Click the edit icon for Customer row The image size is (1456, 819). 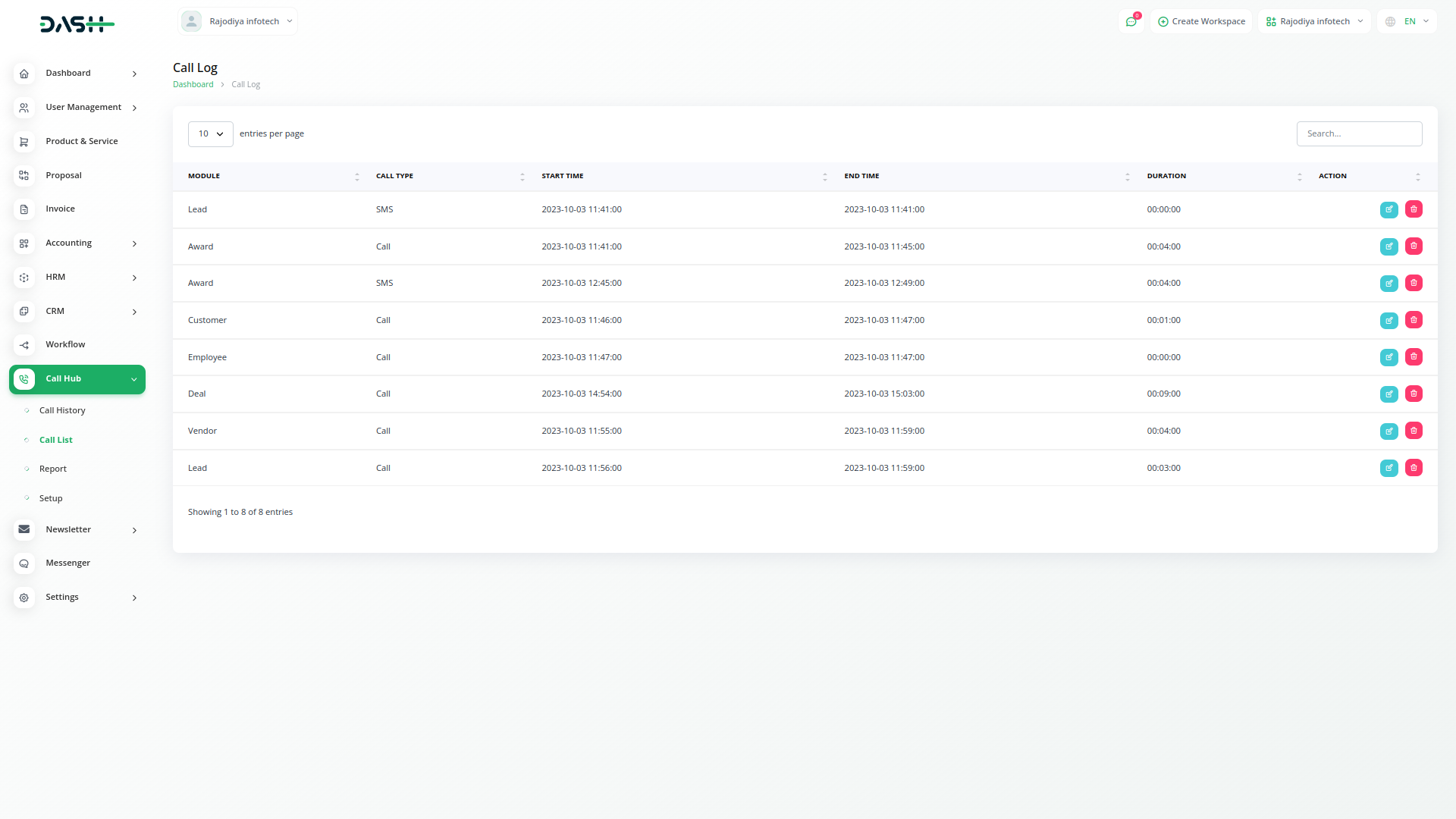[x=1389, y=320]
